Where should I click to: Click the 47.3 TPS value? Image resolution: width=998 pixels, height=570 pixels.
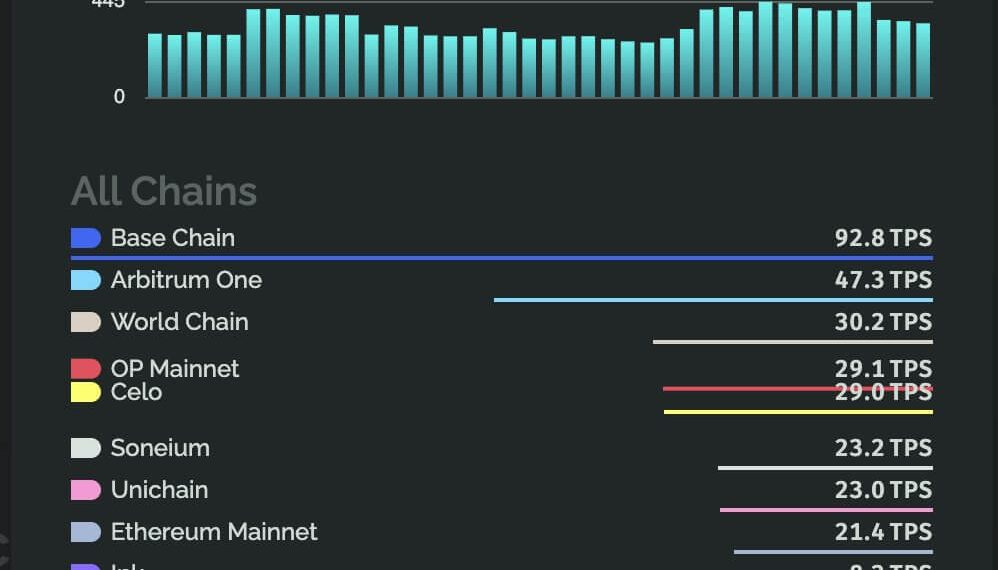[883, 280]
